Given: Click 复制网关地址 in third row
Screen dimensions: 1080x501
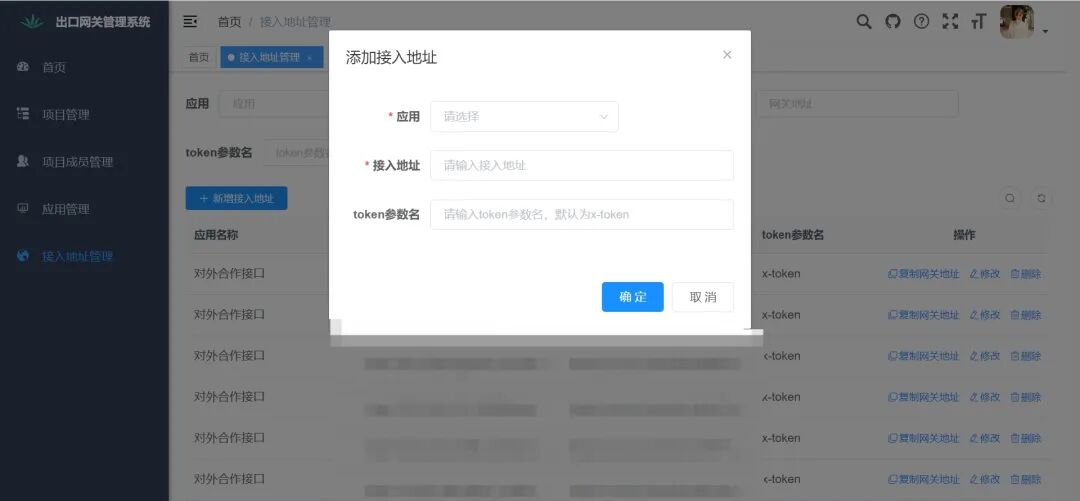Looking at the screenshot, I should point(924,356).
